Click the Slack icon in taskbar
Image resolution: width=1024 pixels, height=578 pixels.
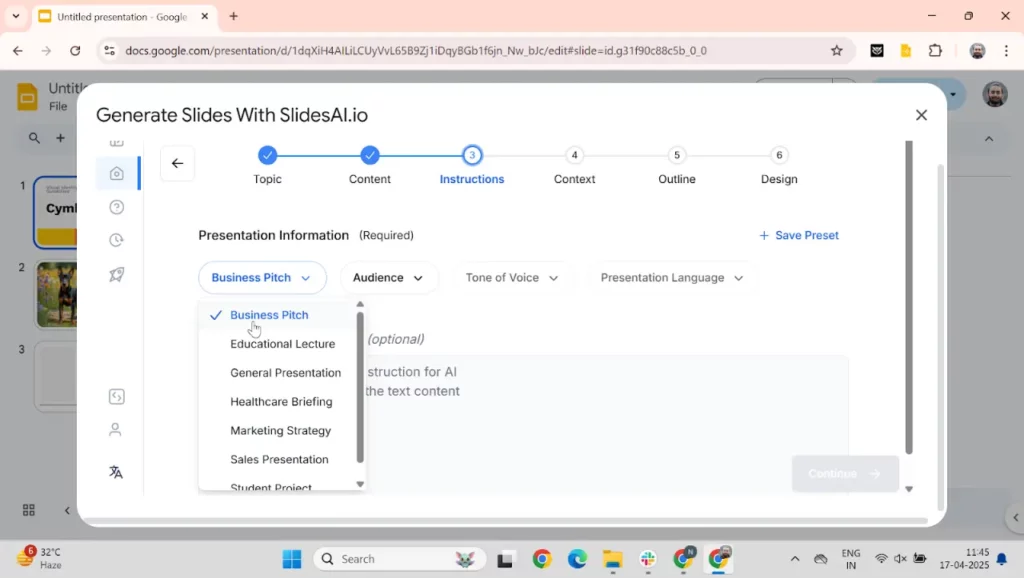tap(648, 559)
